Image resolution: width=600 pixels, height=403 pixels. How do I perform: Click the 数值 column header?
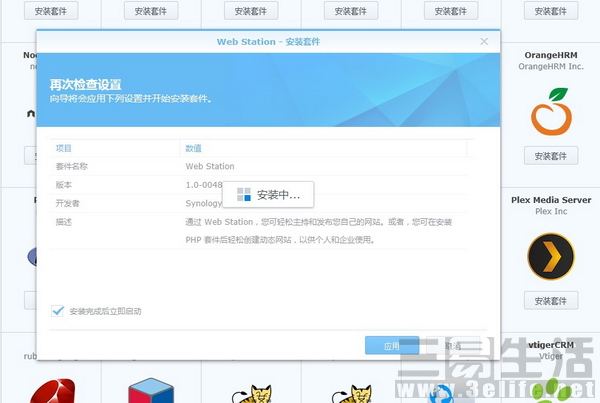point(193,148)
